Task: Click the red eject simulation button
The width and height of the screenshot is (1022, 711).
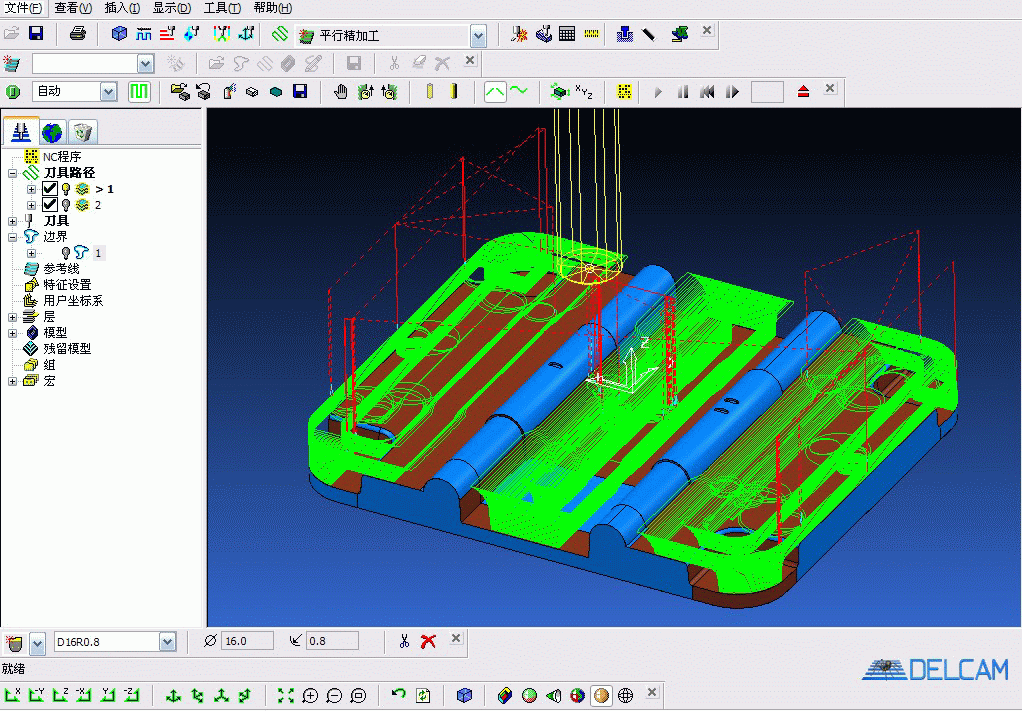Action: pos(803,92)
